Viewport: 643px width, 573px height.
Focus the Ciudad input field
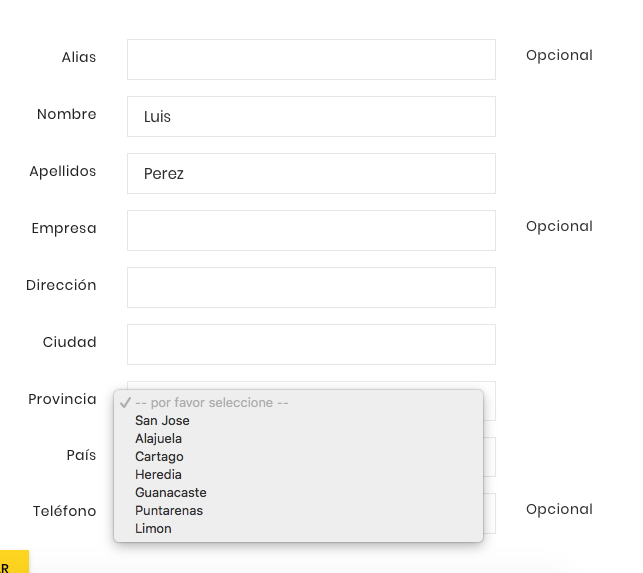point(311,344)
